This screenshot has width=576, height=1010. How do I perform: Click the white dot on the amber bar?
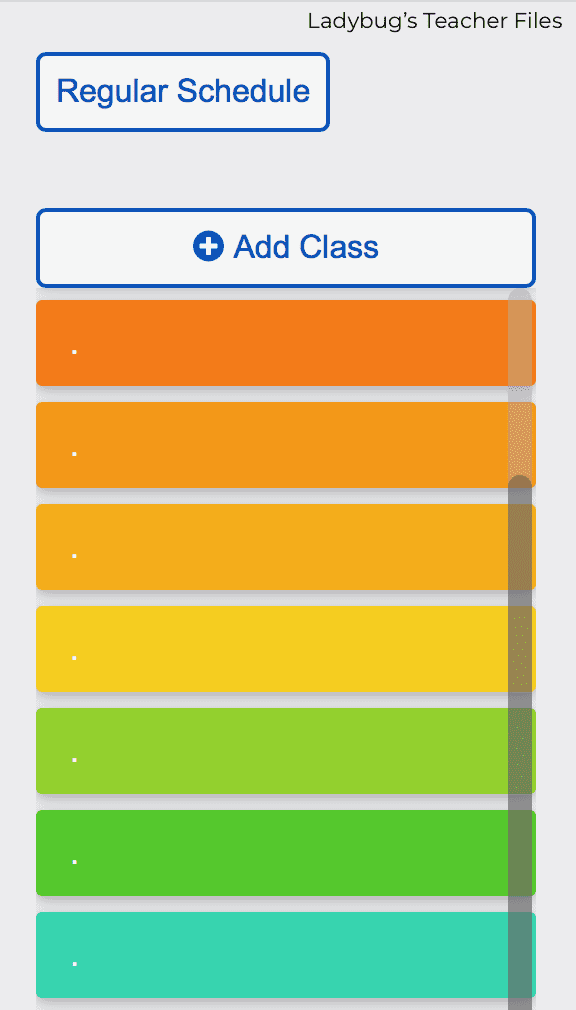tap(75, 556)
